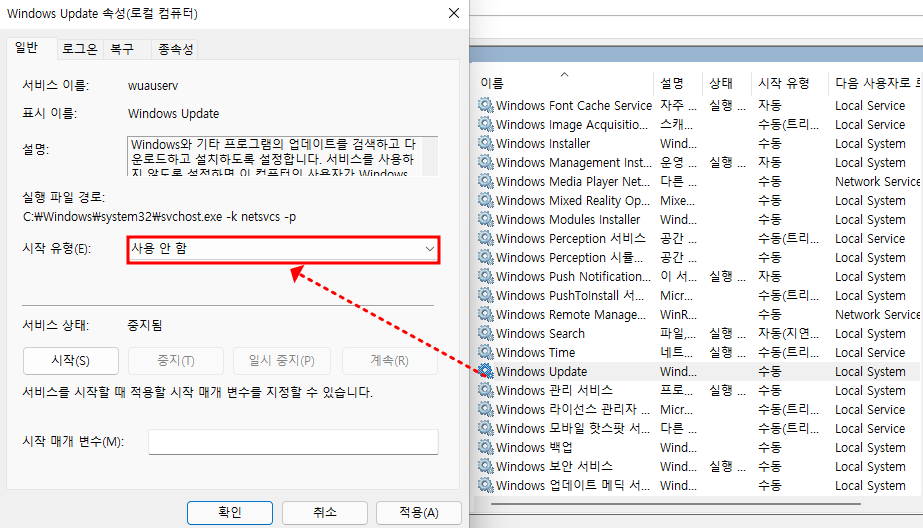Select the gear icon for Windows Mixed Reality

click(486, 200)
